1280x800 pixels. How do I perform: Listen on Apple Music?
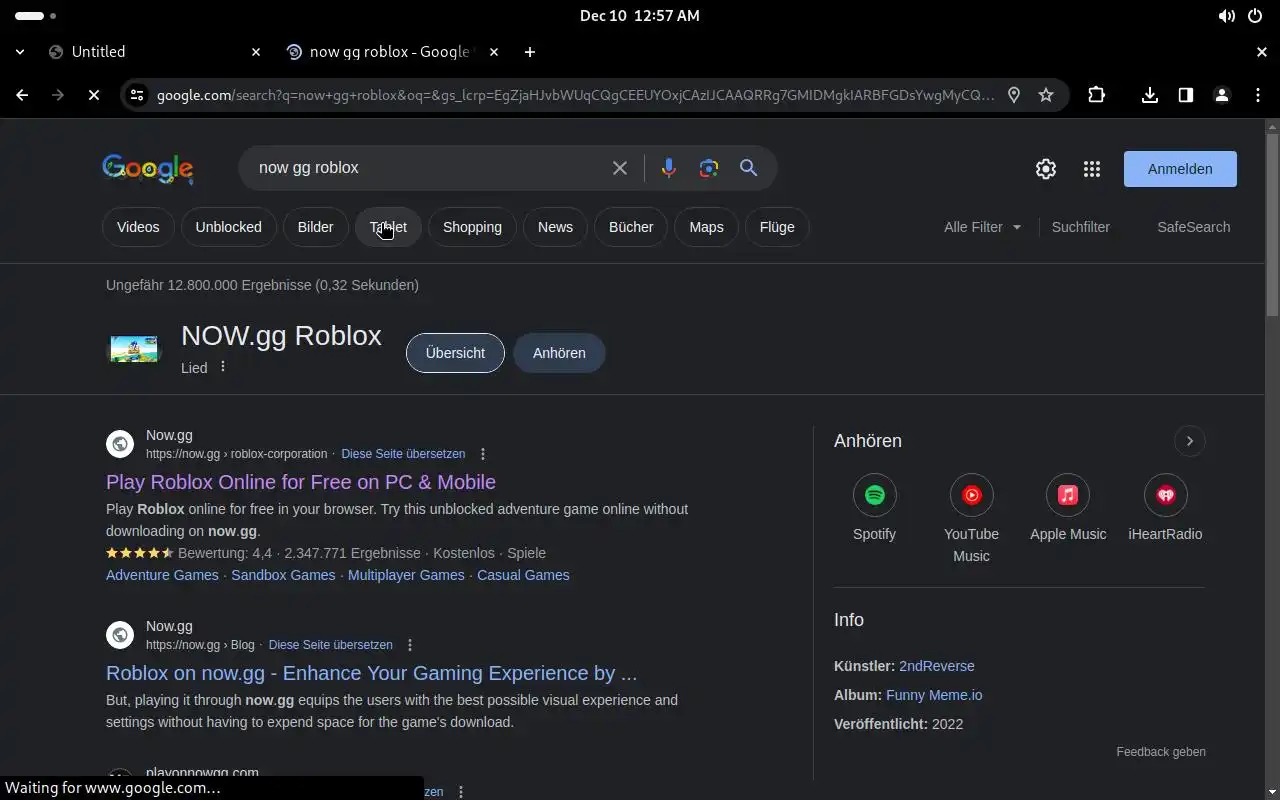1068,508
